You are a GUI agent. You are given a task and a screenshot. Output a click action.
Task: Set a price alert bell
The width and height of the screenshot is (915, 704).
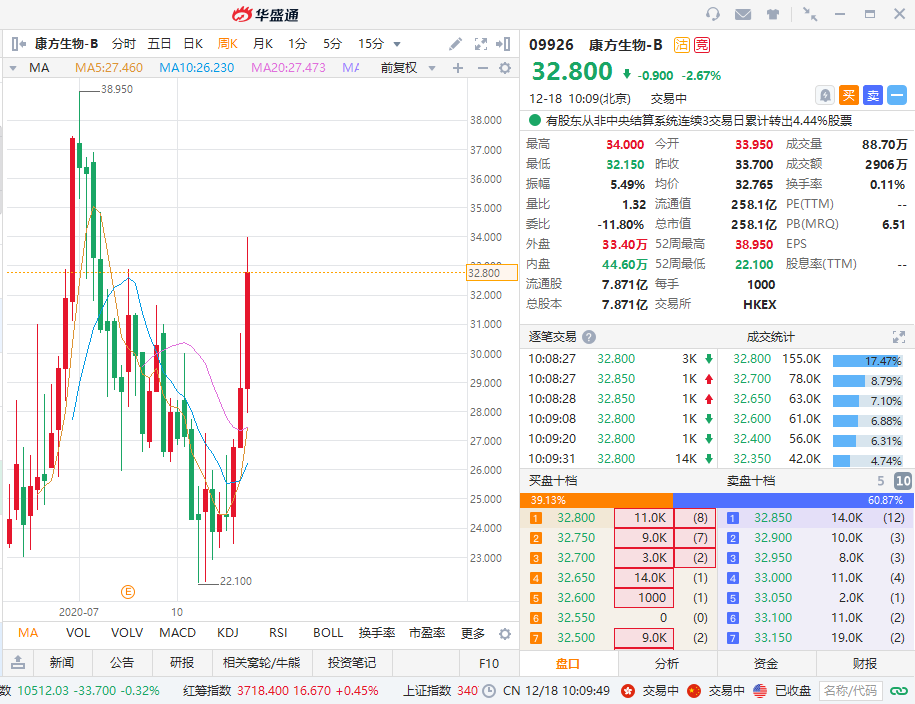(825, 95)
